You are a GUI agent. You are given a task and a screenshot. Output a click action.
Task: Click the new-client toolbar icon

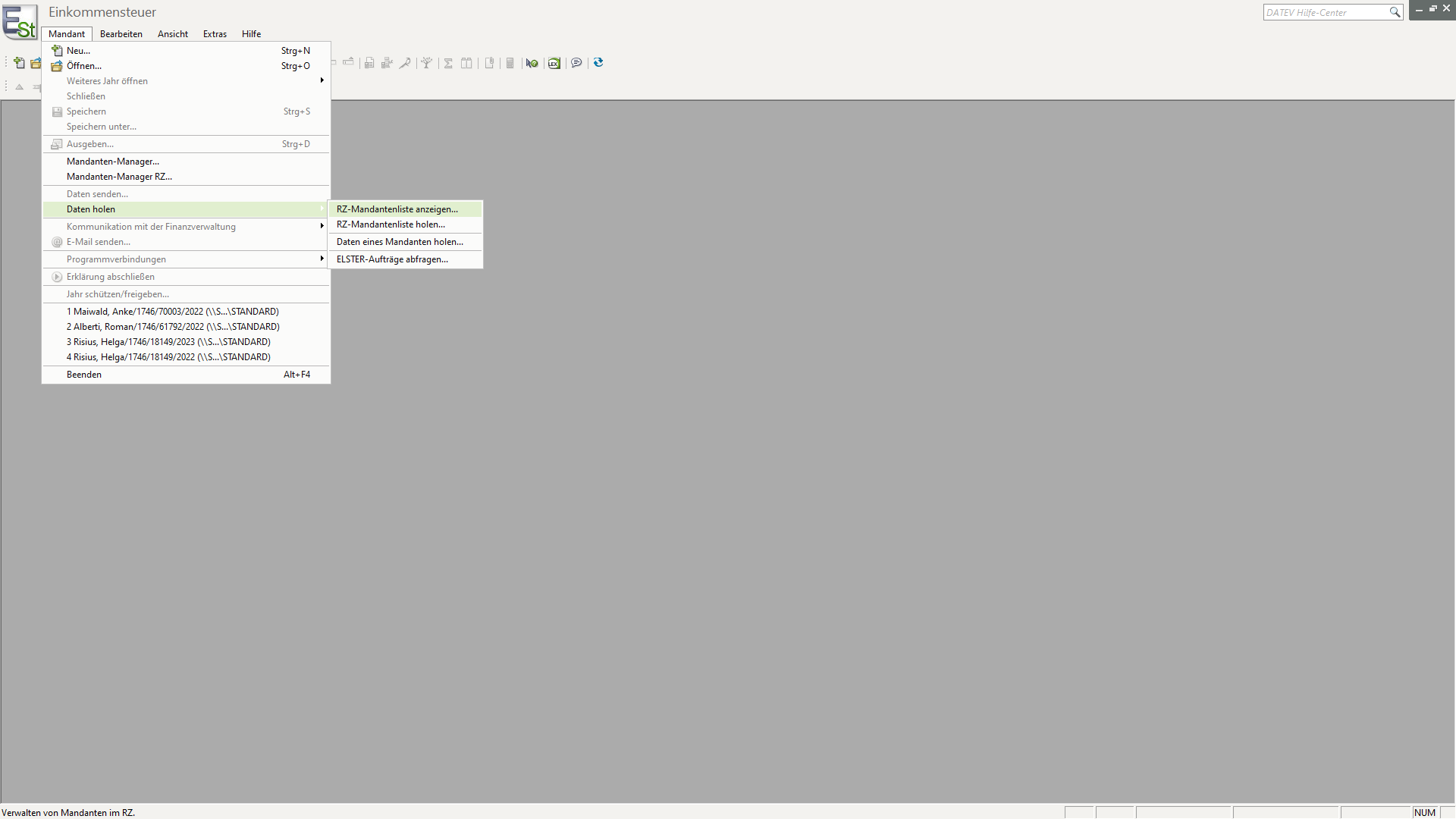20,63
